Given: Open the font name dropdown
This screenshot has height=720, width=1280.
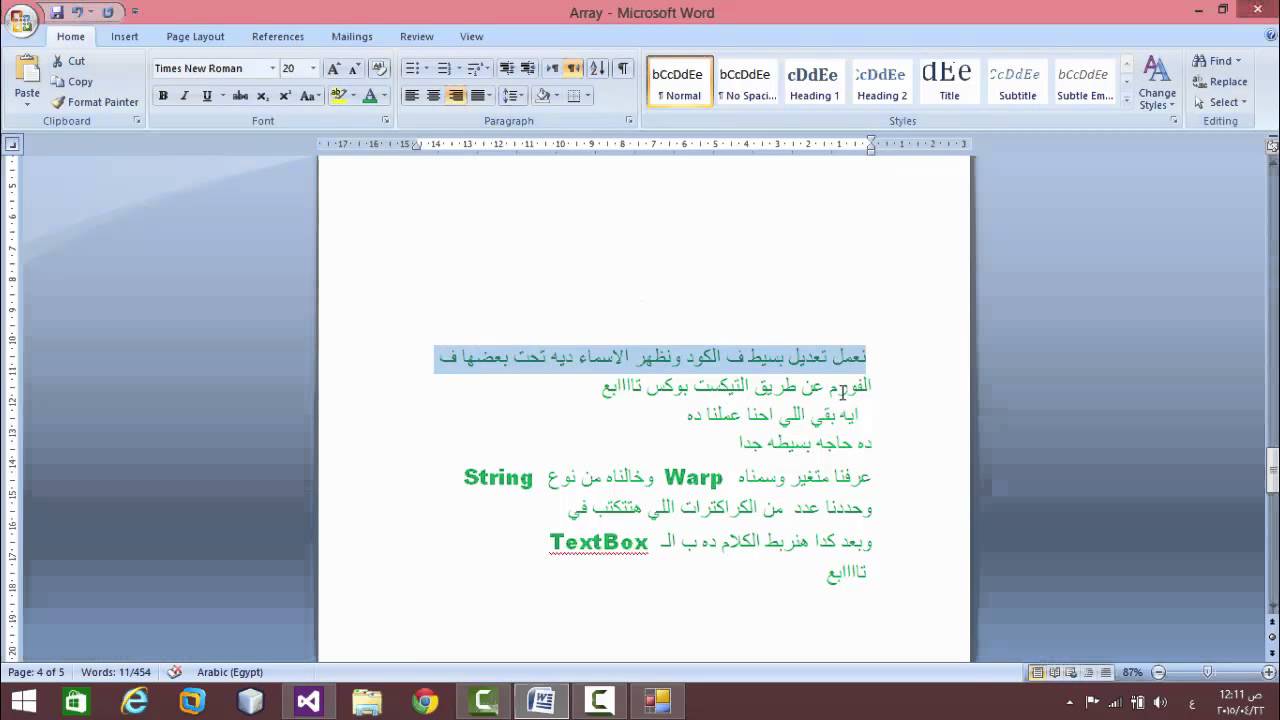Looking at the screenshot, I should (272, 69).
